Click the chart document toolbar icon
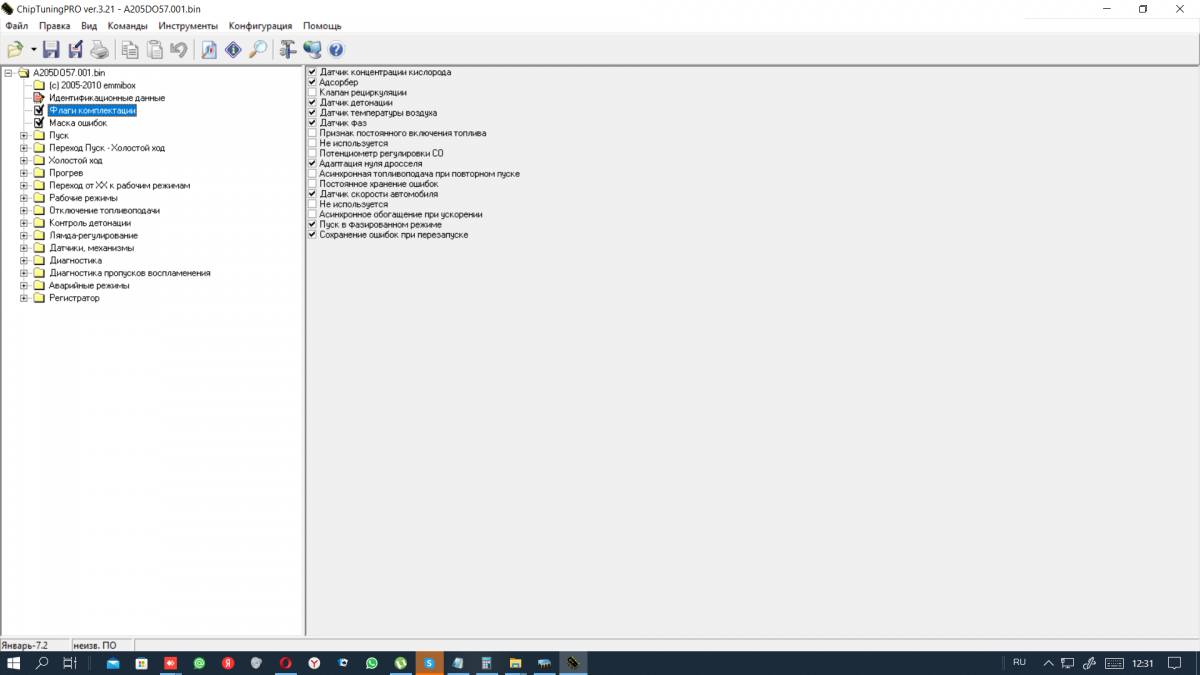Image resolution: width=1200 pixels, height=675 pixels. [209, 49]
